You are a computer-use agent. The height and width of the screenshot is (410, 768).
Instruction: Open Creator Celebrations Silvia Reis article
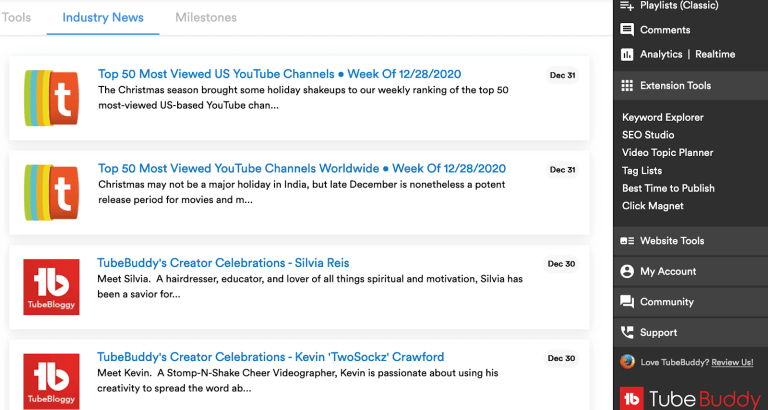[223, 263]
